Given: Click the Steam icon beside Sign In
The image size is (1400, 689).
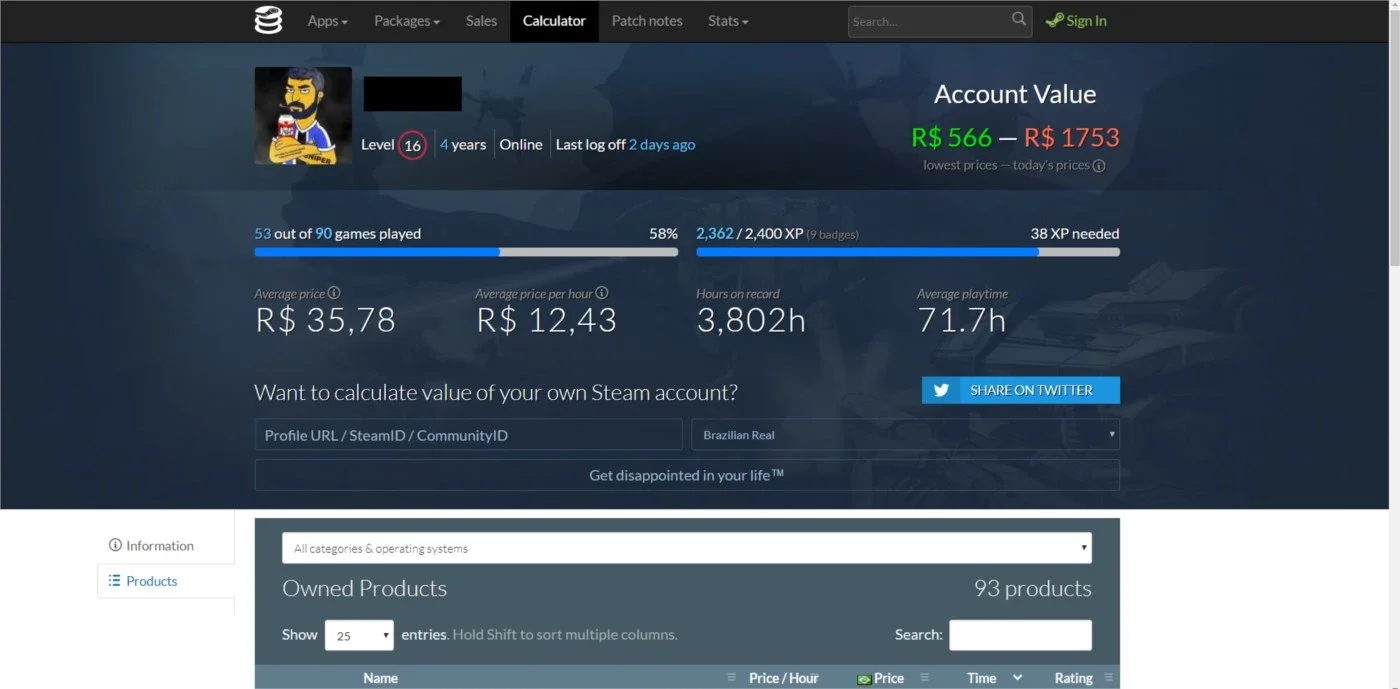Looking at the screenshot, I should coord(1054,21).
